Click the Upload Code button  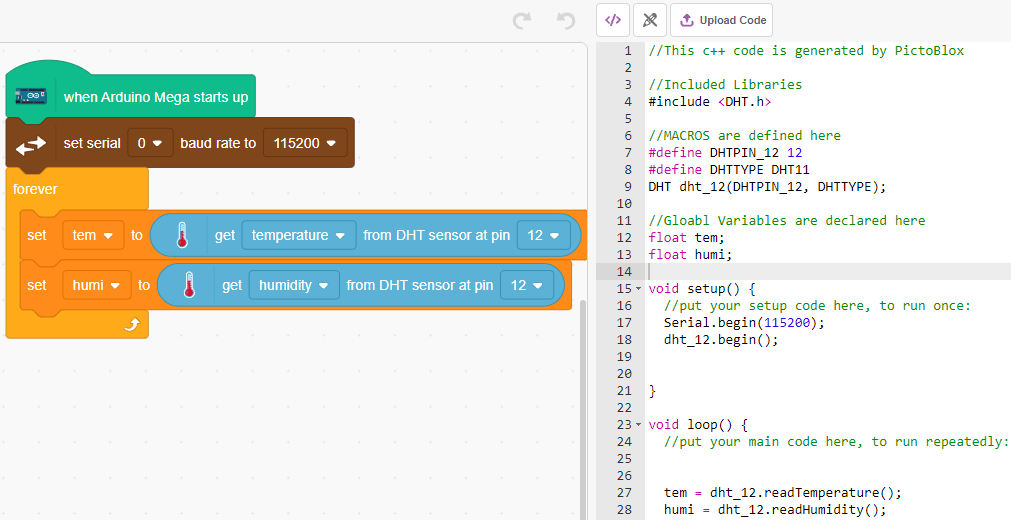point(721,20)
